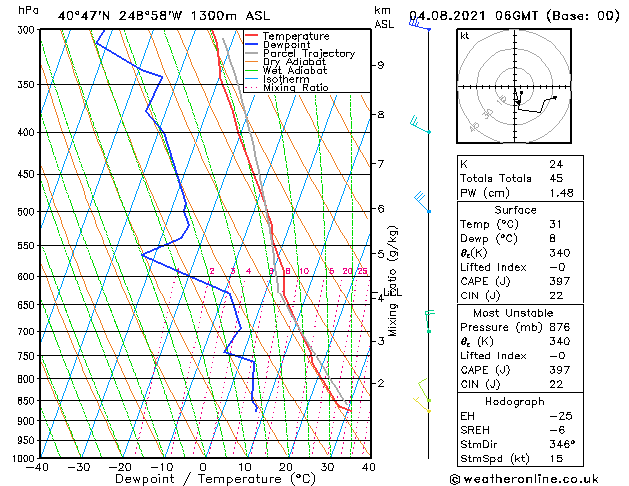The width and height of the screenshot is (629, 486).
Task: Click the station coordinates title 40°47'N 248°58'W
Action: [120, 16]
